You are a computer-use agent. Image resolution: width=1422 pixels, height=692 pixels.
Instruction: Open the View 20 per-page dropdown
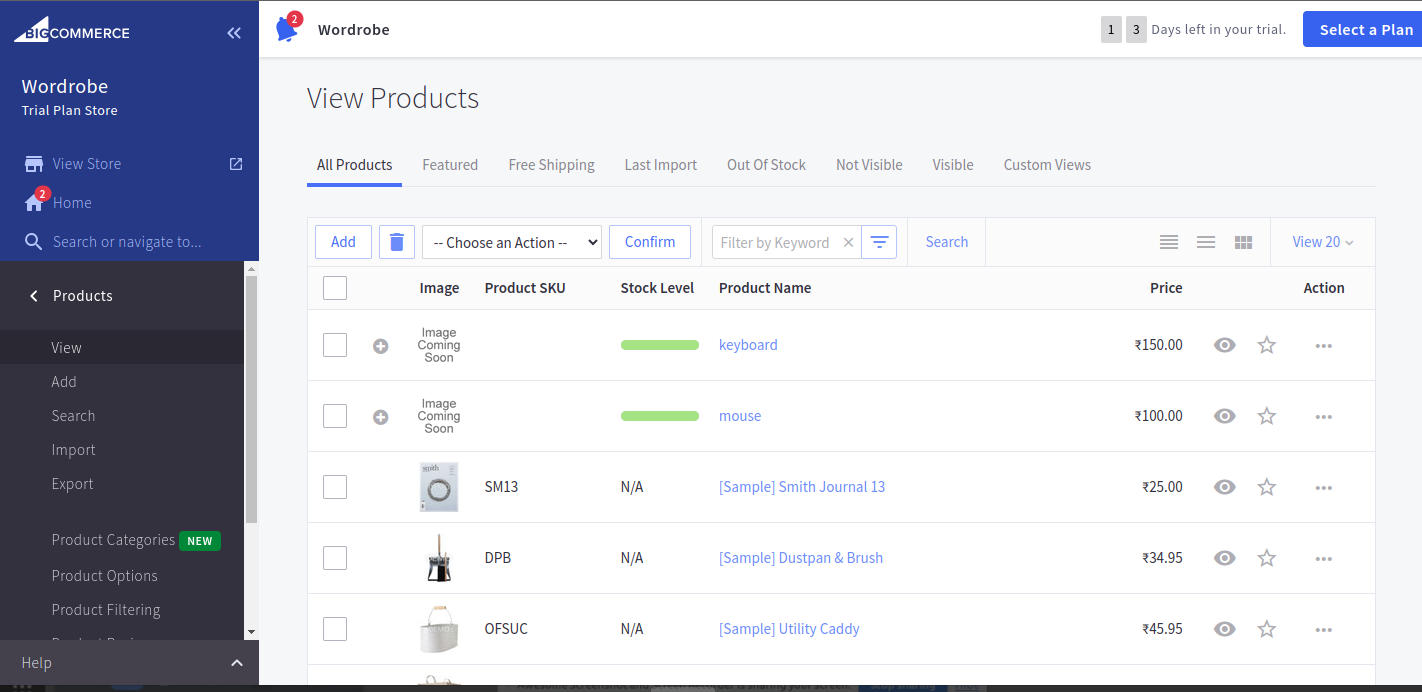point(1323,242)
